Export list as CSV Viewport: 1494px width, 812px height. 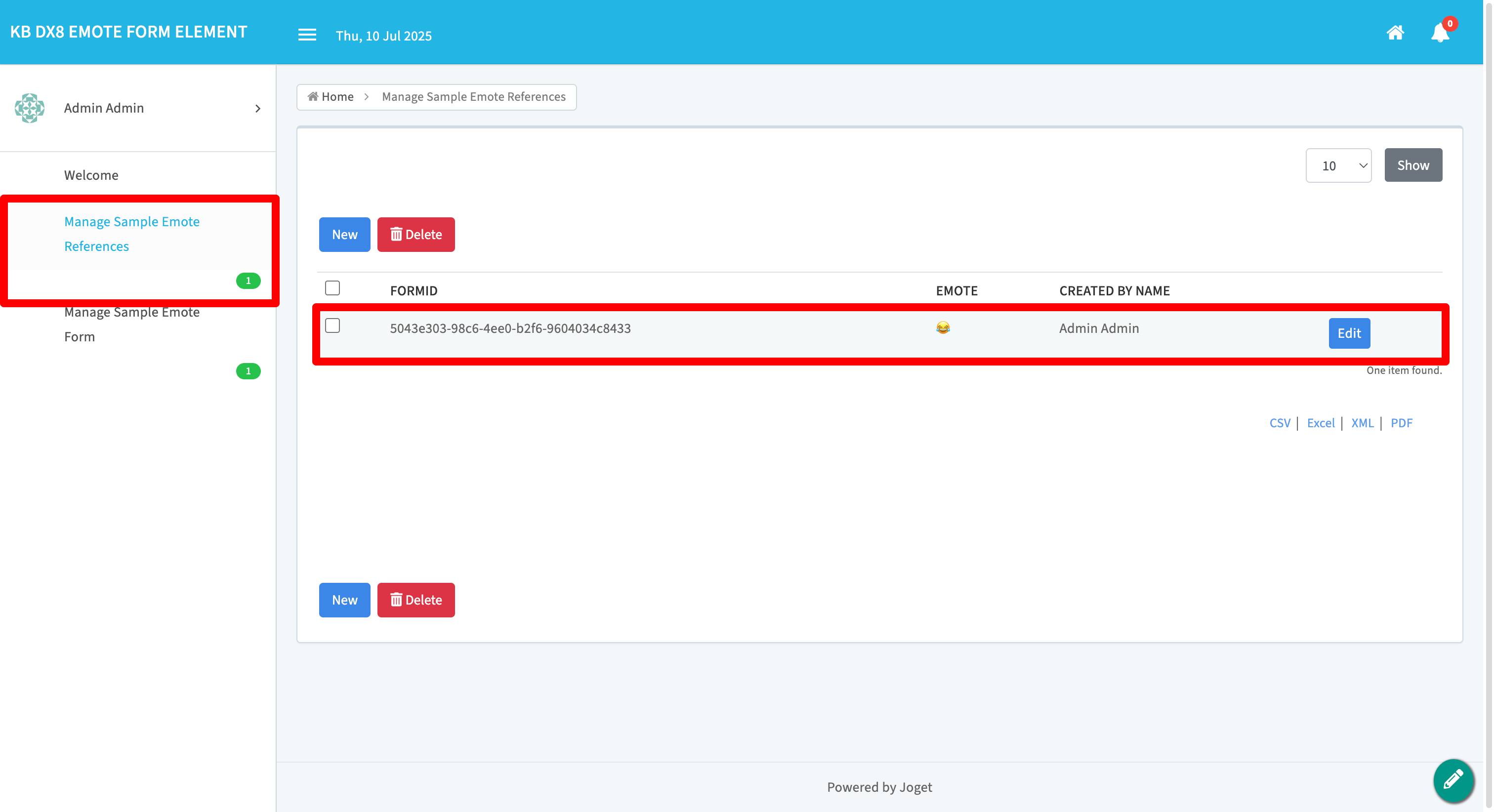[1280, 423]
